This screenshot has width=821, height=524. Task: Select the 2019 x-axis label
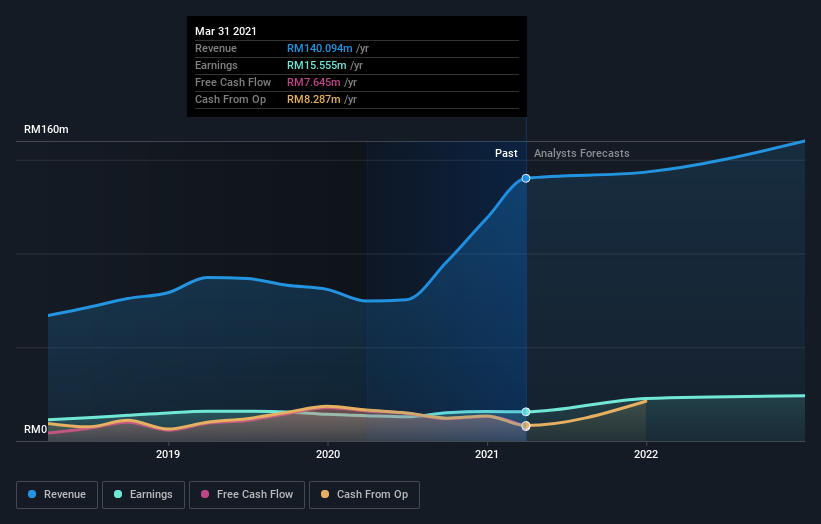pyautogui.click(x=168, y=454)
